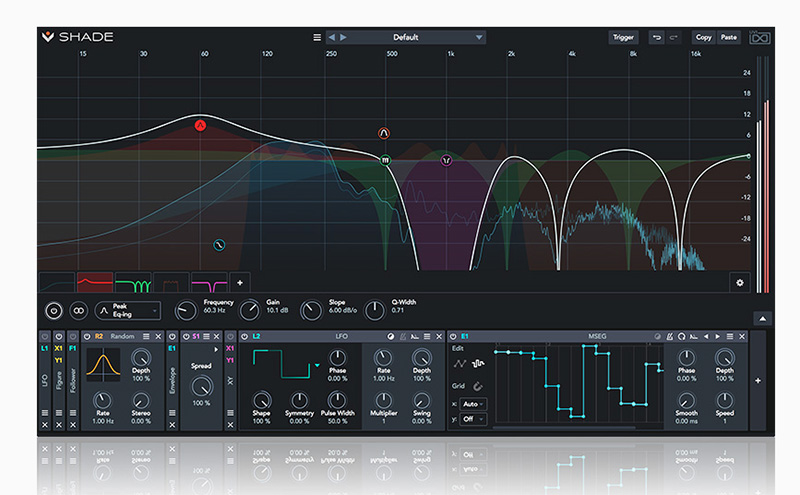Toggle power of collapsed E1 Envelope modulator
This screenshot has height=495, width=800.
(x=172, y=337)
